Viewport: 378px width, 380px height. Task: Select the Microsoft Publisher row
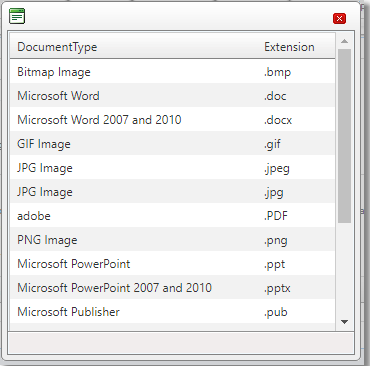tap(172, 312)
